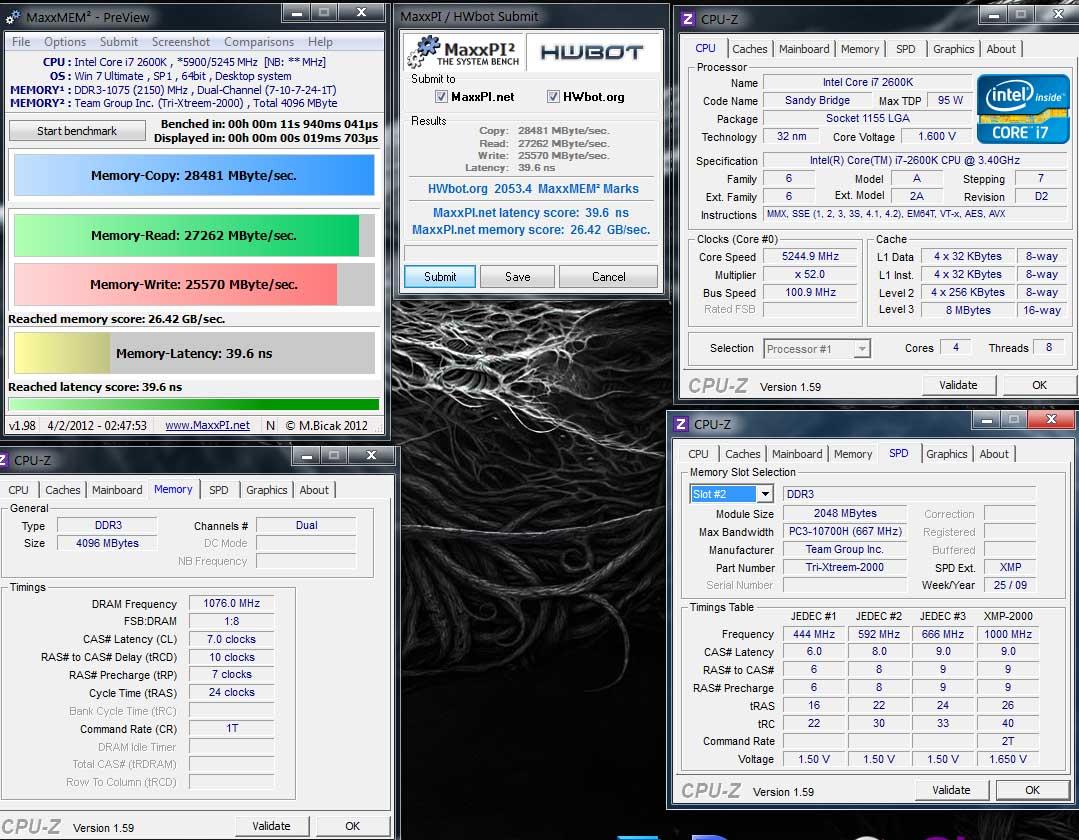Click the empty field above the Submit button
Image resolution: width=1079 pixels, height=840 pixels.
(x=531, y=253)
